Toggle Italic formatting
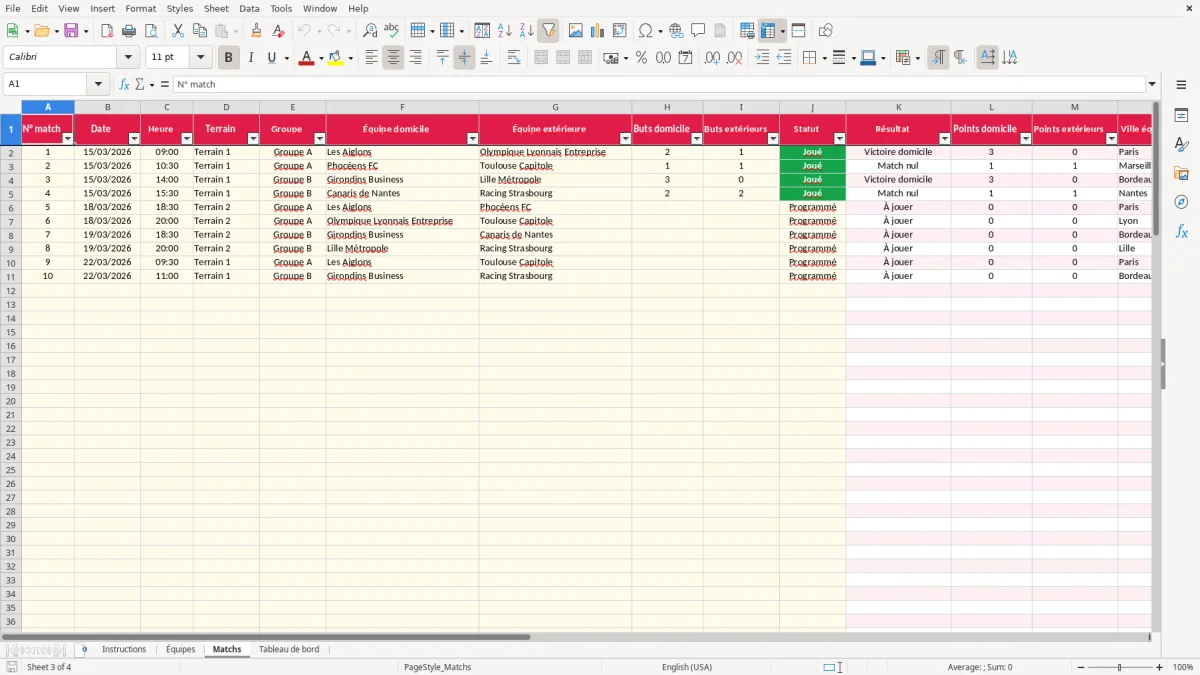This screenshot has height=675, width=1200. point(250,58)
